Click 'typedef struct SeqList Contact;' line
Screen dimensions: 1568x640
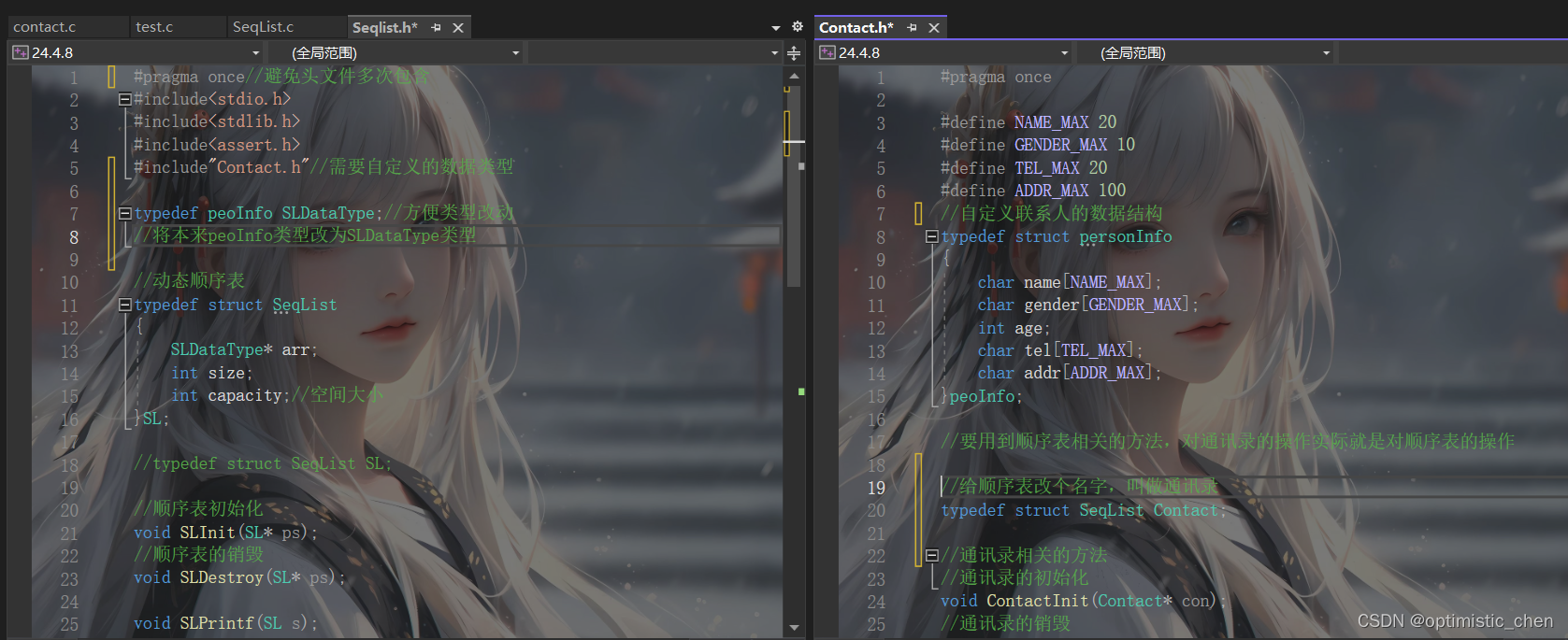point(1084,510)
